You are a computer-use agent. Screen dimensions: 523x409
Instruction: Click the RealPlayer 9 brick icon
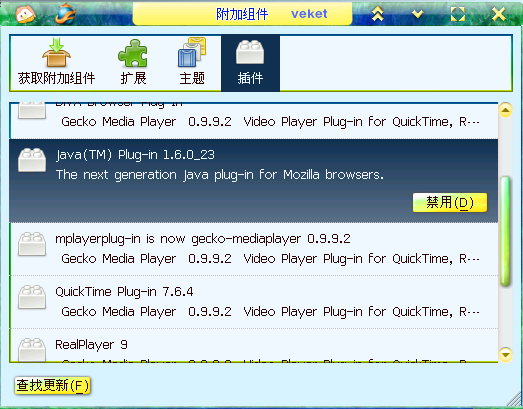[x=32, y=349]
